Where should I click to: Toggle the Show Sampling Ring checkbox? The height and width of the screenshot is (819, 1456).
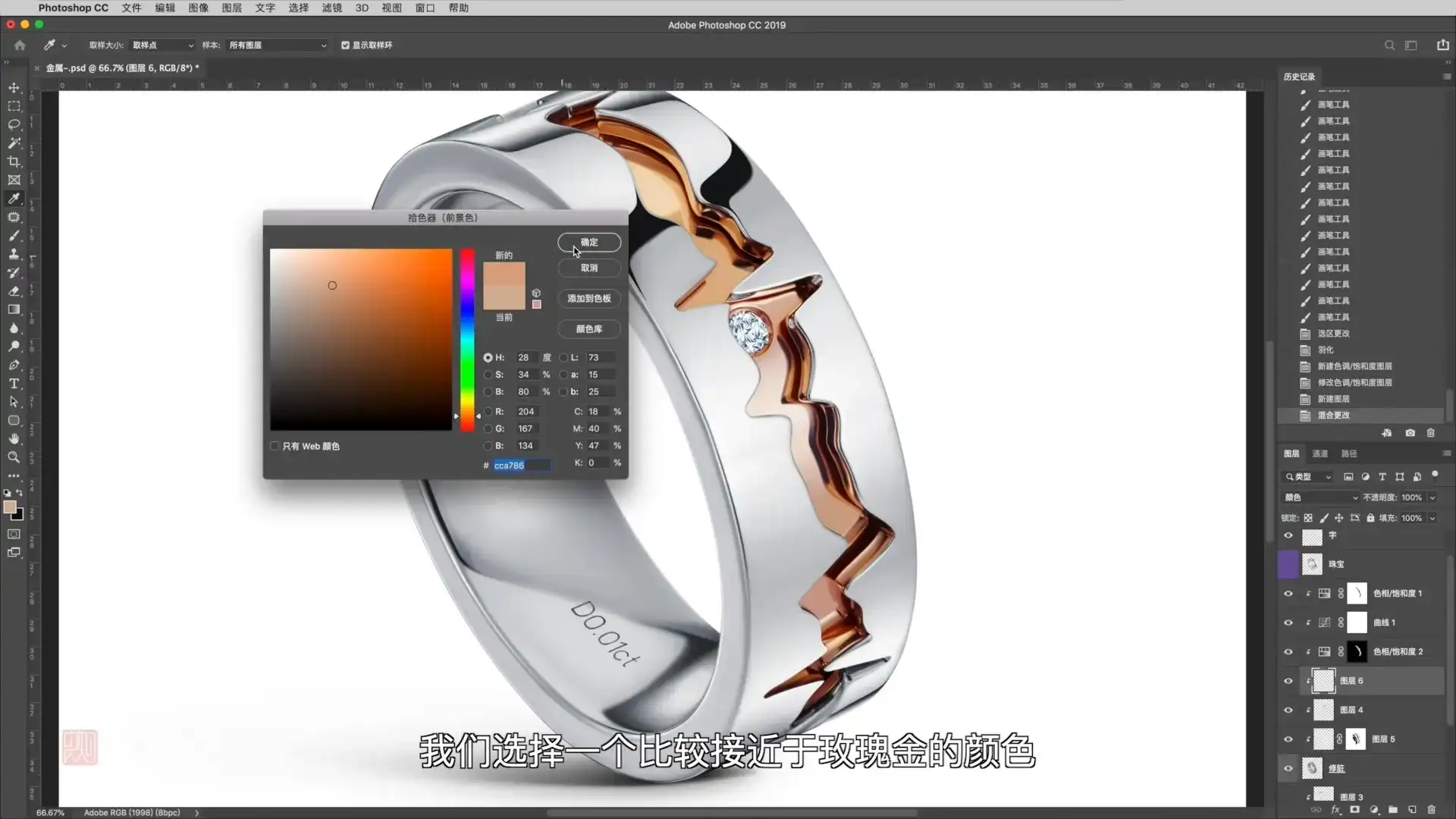(345, 45)
